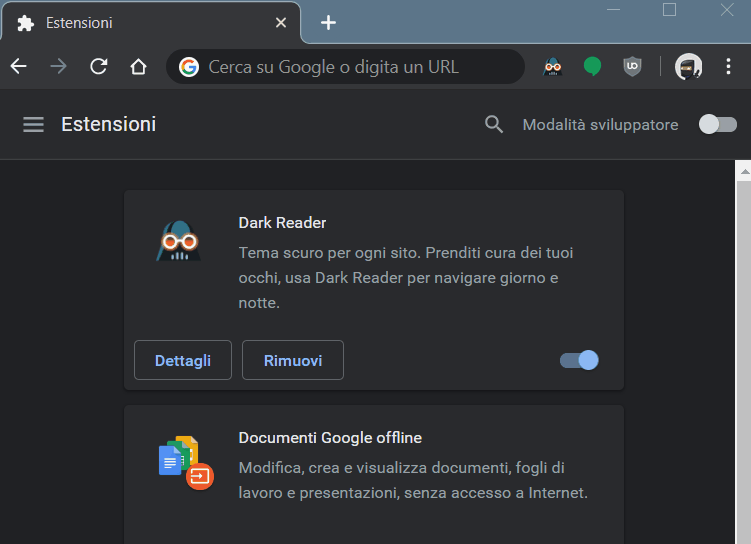Click the forward navigation arrow
Viewport: 751px width, 544px height.
pos(58,67)
